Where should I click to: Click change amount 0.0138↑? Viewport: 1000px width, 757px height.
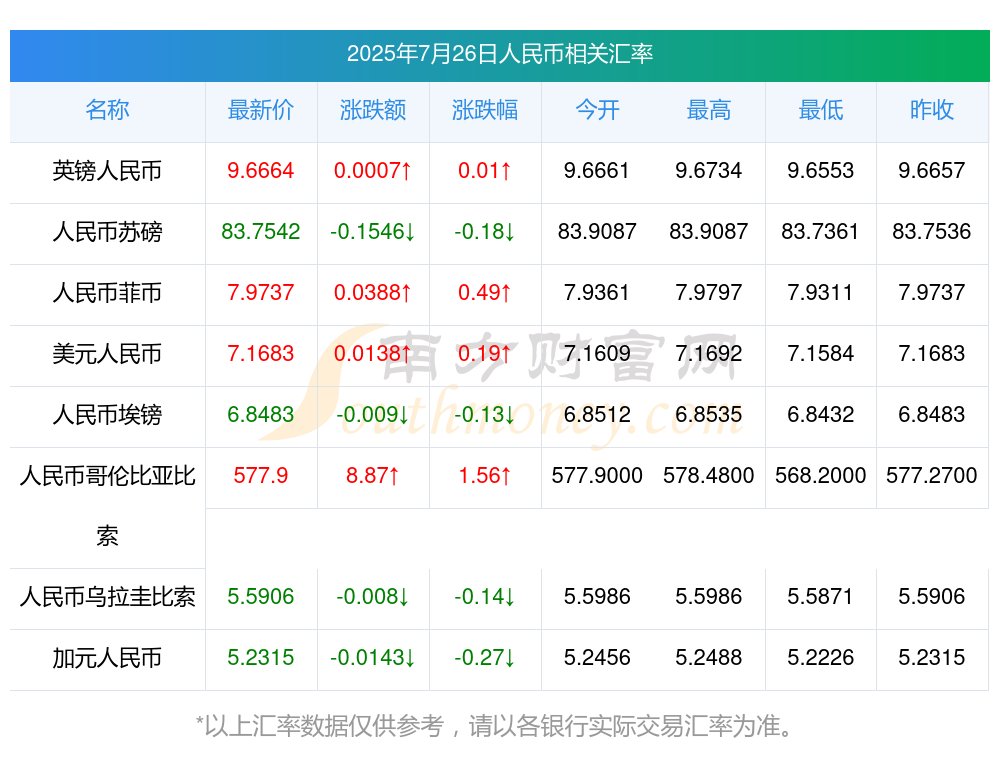pyautogui.click(x=373, y=353)
